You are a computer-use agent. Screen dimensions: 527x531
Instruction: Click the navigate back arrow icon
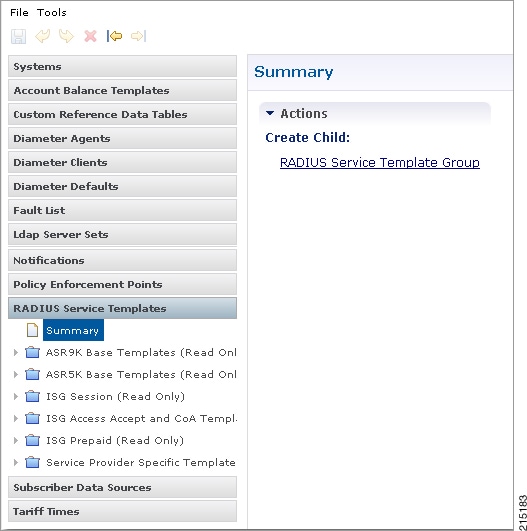coord(114,36)
